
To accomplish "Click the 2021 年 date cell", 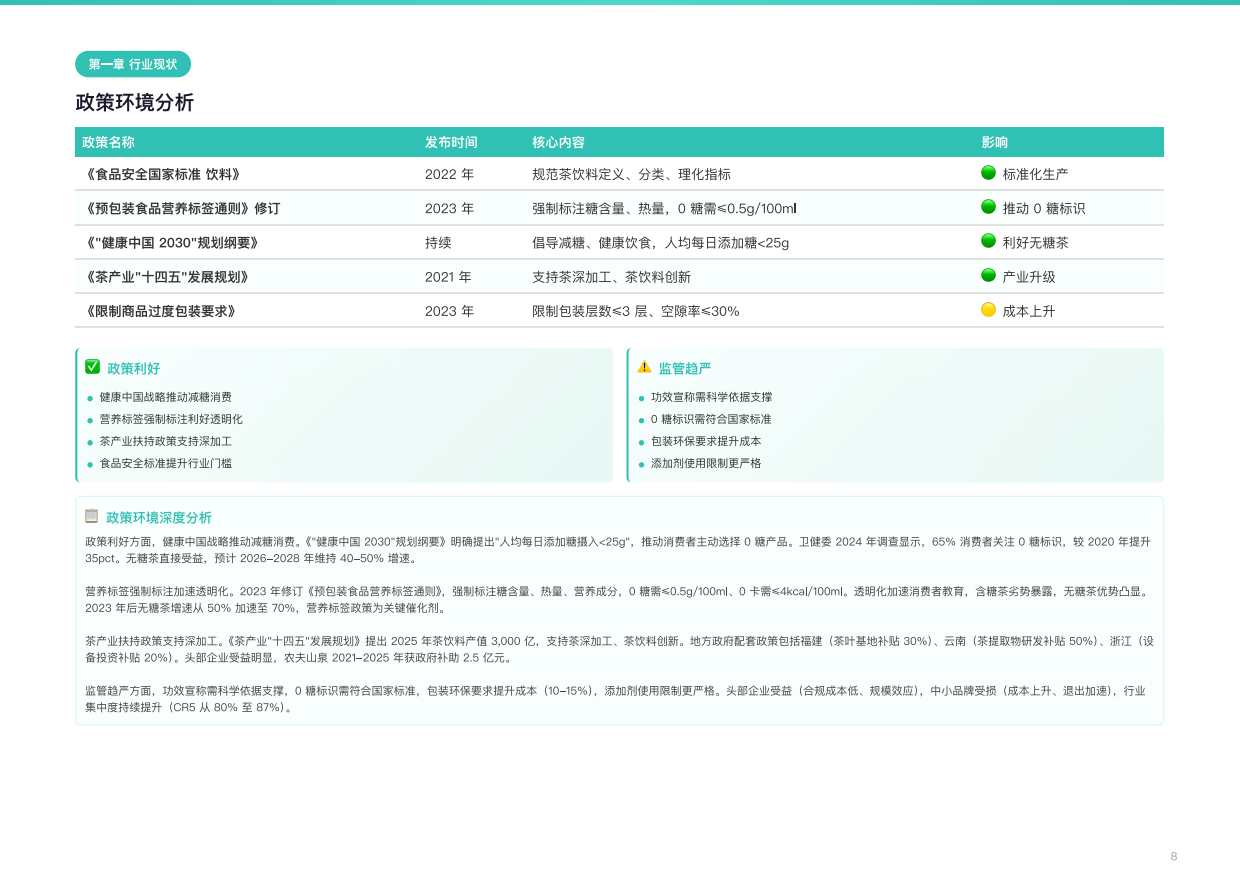I will pos(448,277).
